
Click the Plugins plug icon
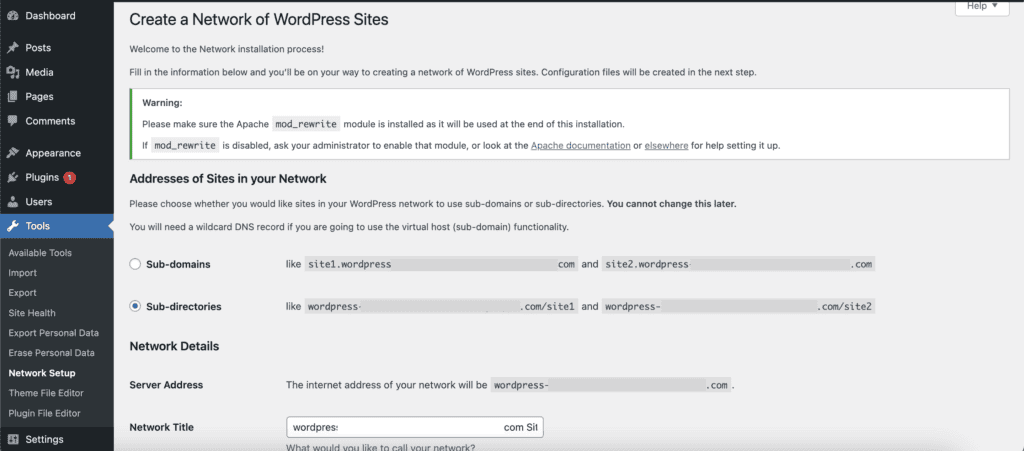[x=12, y=178]
